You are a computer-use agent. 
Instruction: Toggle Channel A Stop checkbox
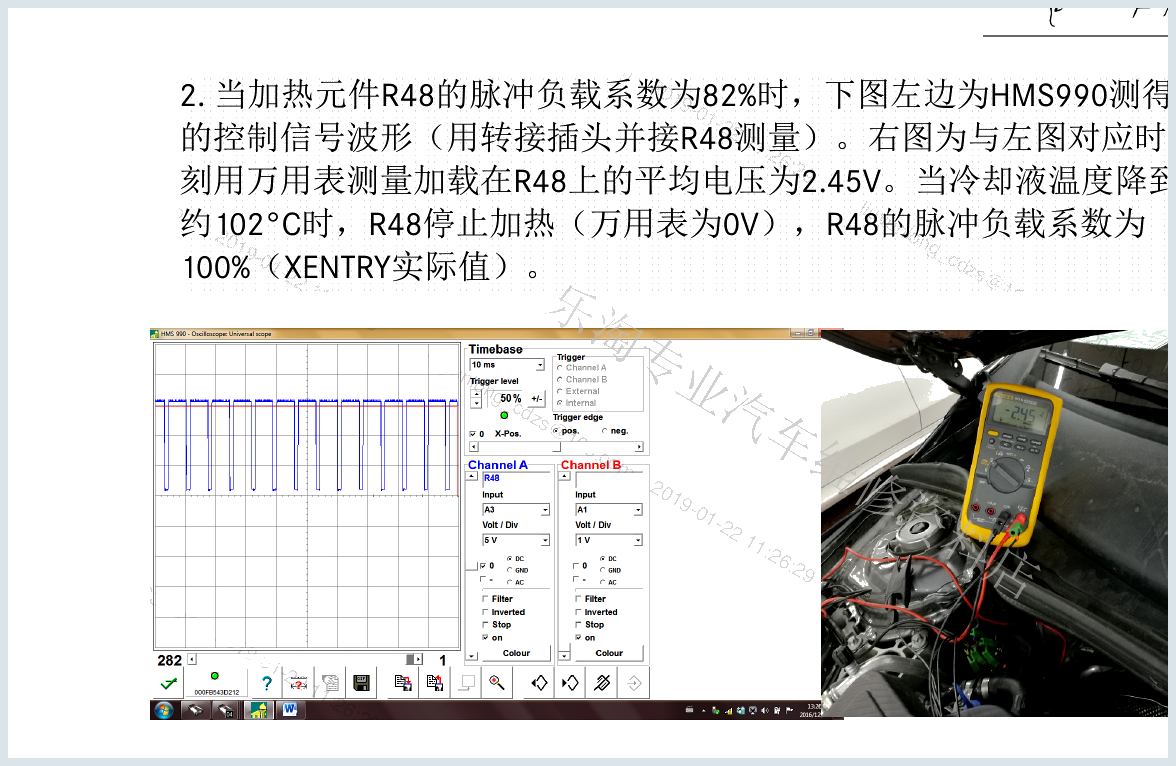point(485,624)
